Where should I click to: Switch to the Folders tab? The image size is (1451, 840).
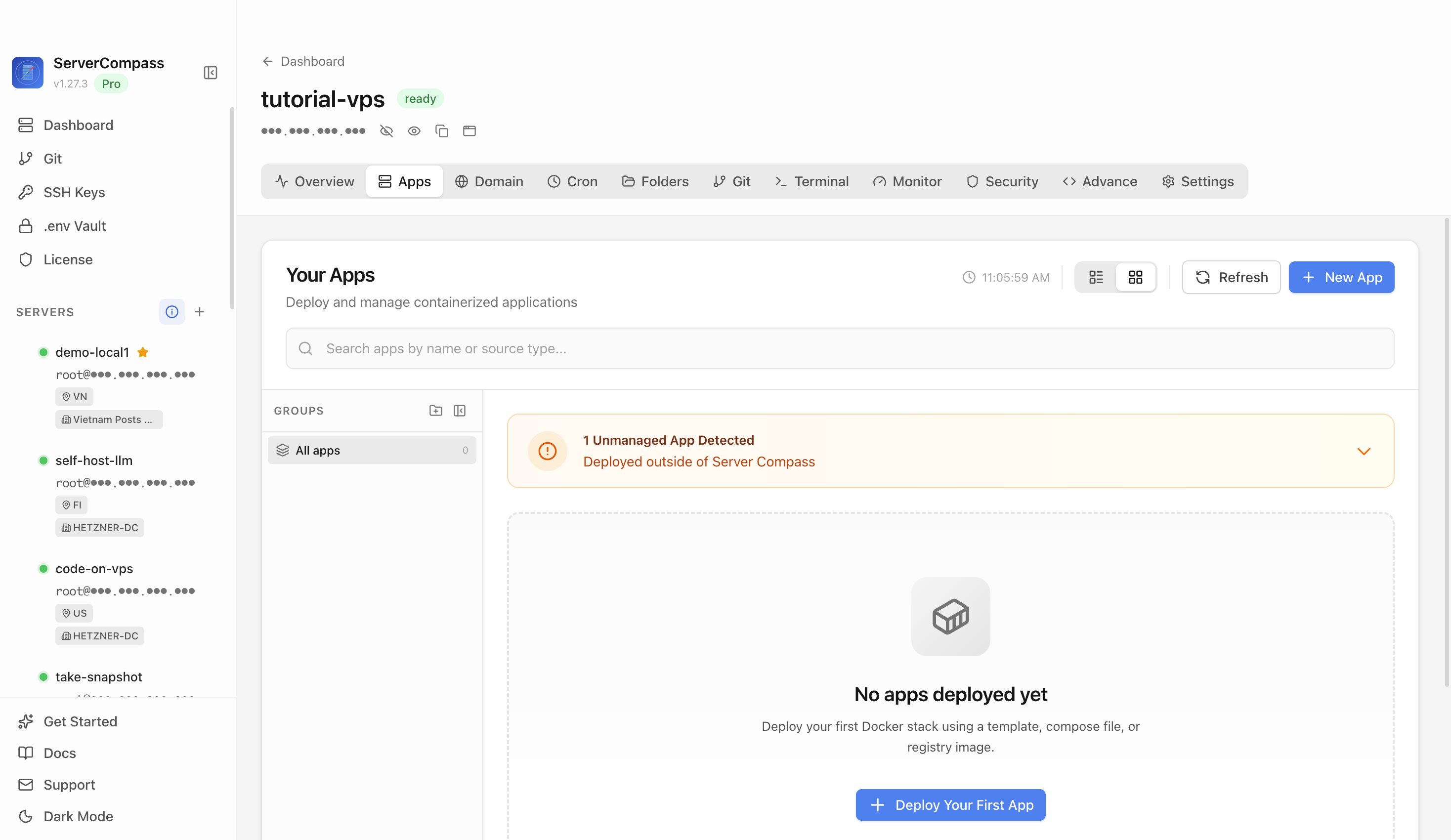pos(655,181)
